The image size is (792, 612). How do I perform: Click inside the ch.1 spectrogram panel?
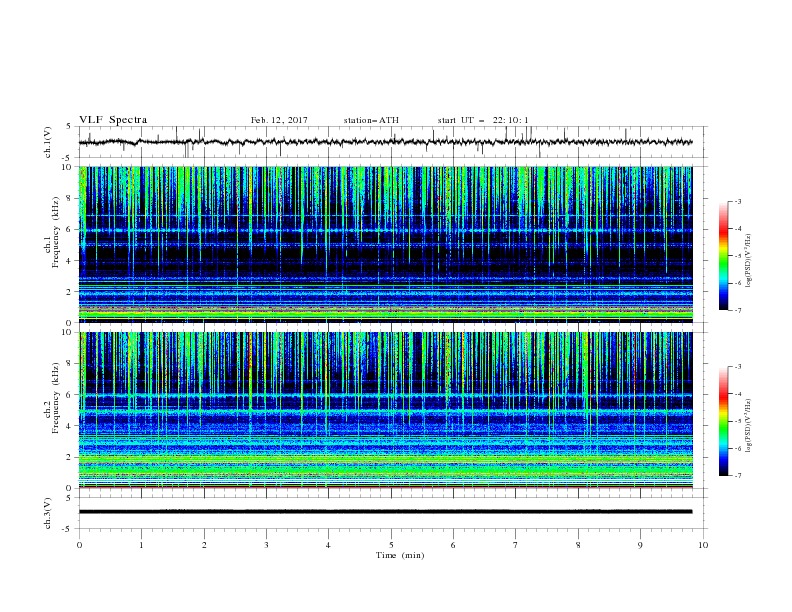coord(385,244)
